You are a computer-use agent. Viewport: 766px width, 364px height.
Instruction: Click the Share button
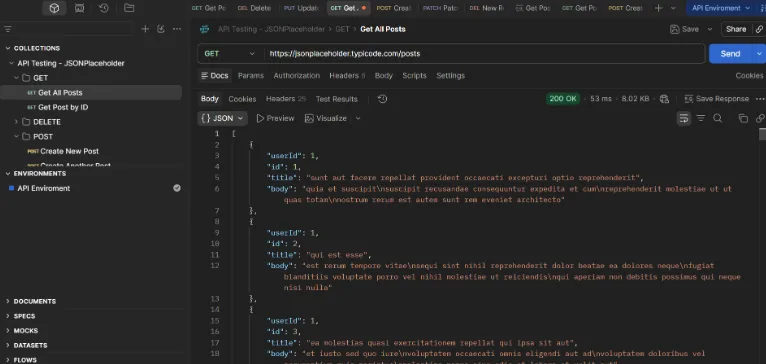(x=736, y=29)
